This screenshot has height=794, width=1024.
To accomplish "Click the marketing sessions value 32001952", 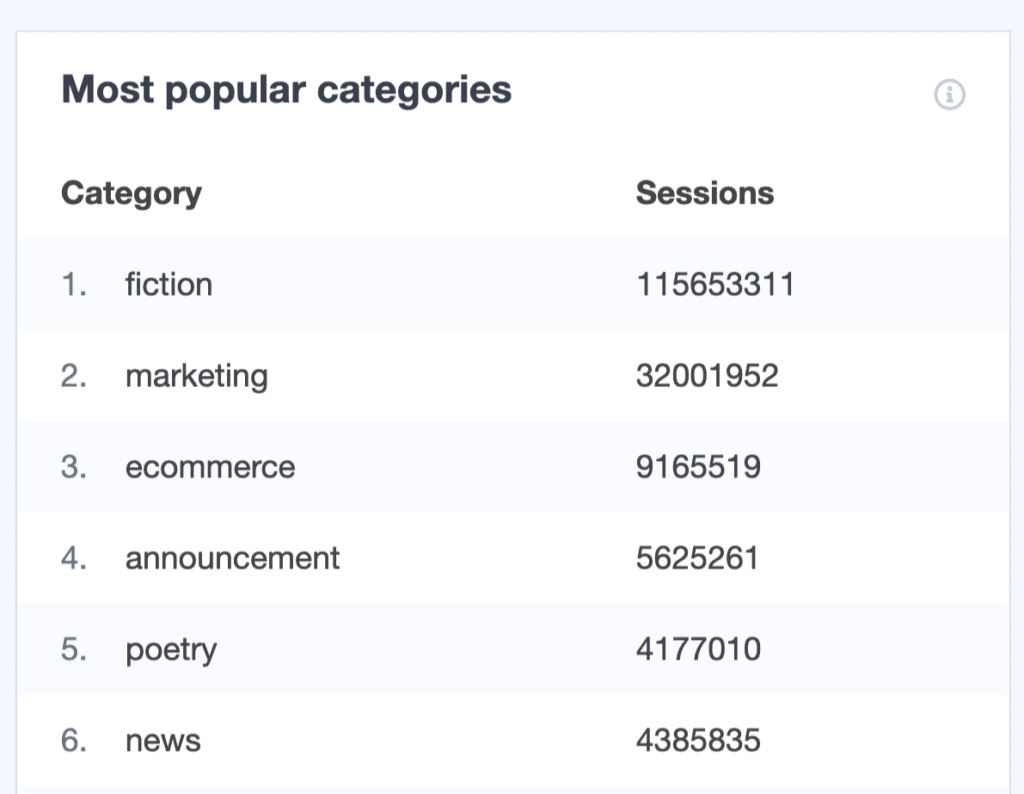I will pos(706,376).
